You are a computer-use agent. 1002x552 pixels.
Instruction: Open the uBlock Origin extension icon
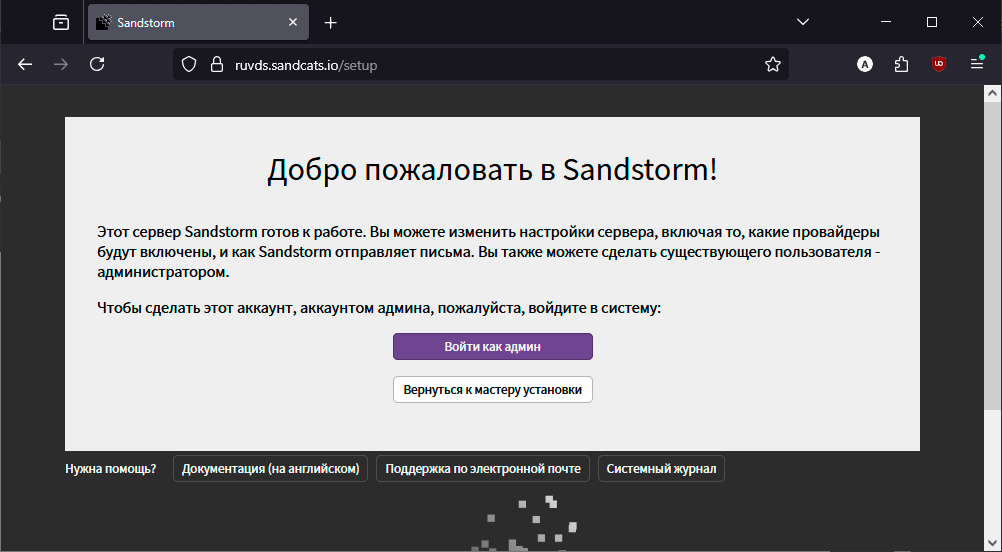(939, 64)
